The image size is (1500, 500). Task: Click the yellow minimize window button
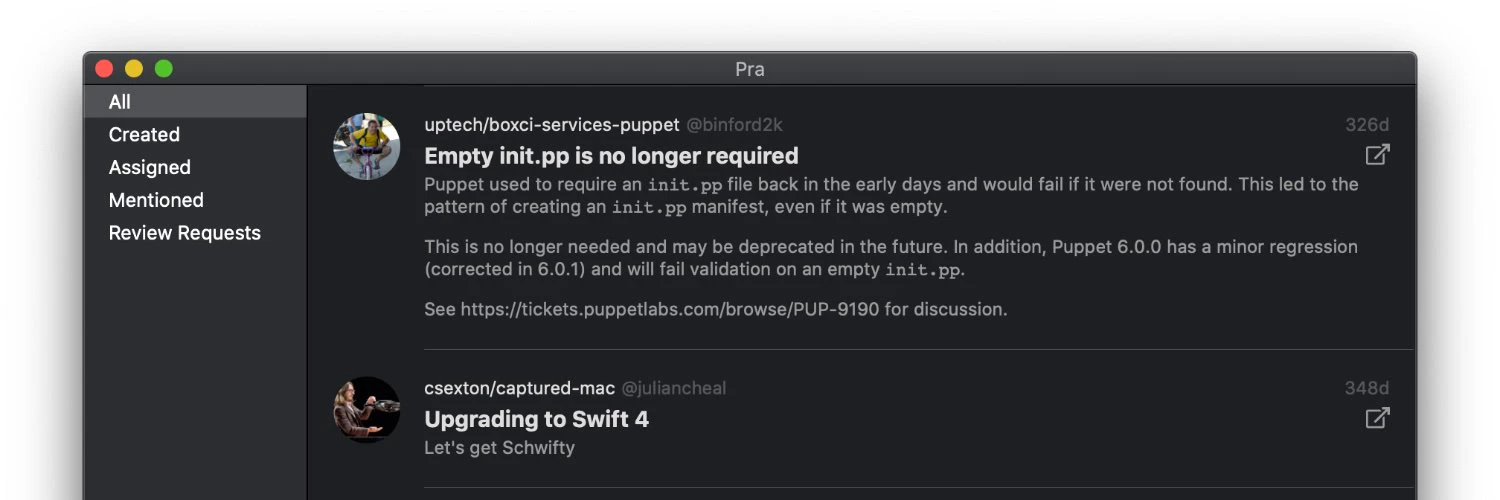[134, 69]
